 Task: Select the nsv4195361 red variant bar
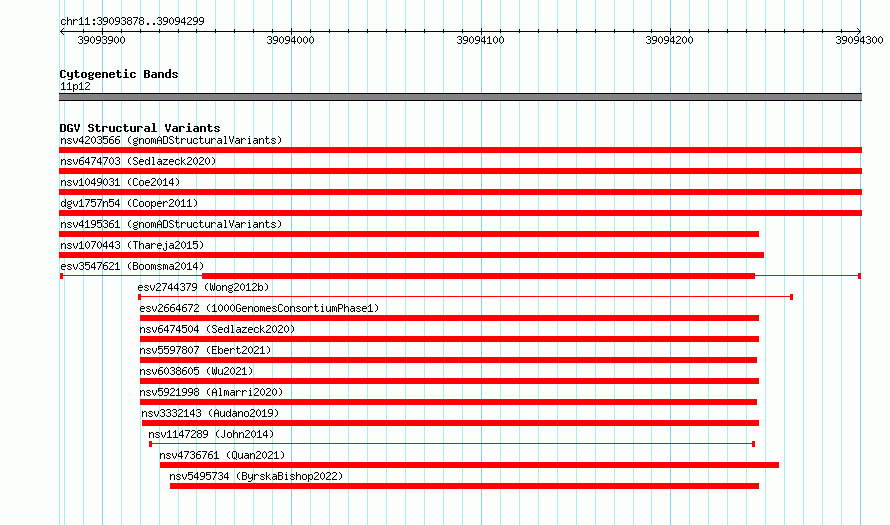409,234
